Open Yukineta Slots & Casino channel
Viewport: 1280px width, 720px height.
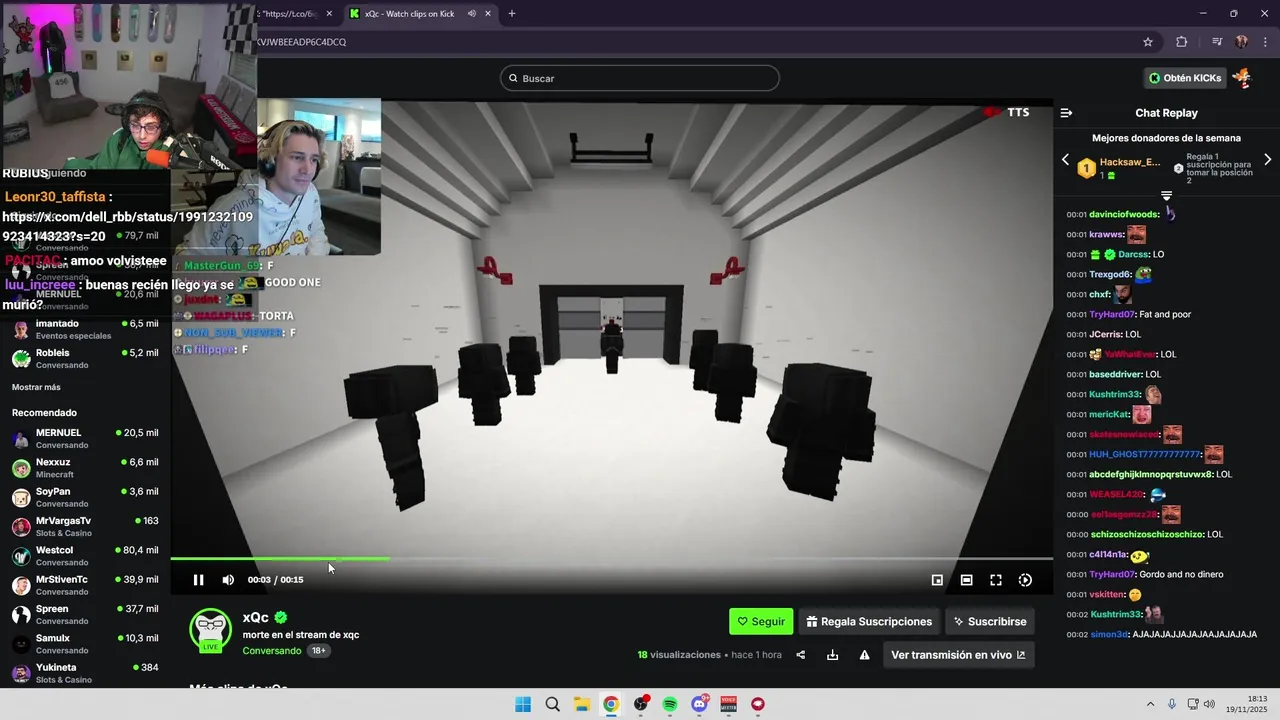click(x=85, y=673)
